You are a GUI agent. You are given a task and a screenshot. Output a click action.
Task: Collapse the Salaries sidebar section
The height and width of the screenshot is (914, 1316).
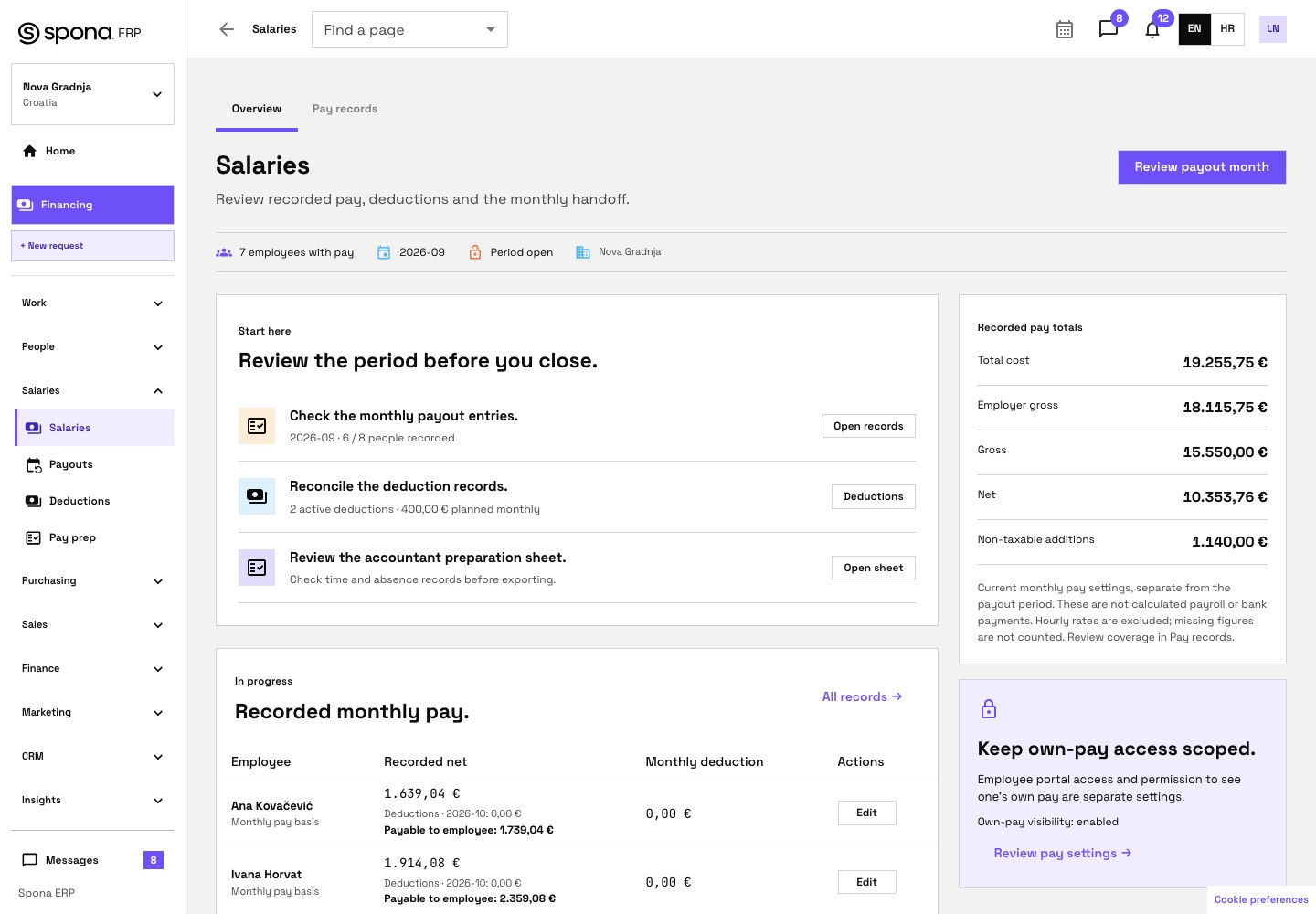(x=92, y=391)
